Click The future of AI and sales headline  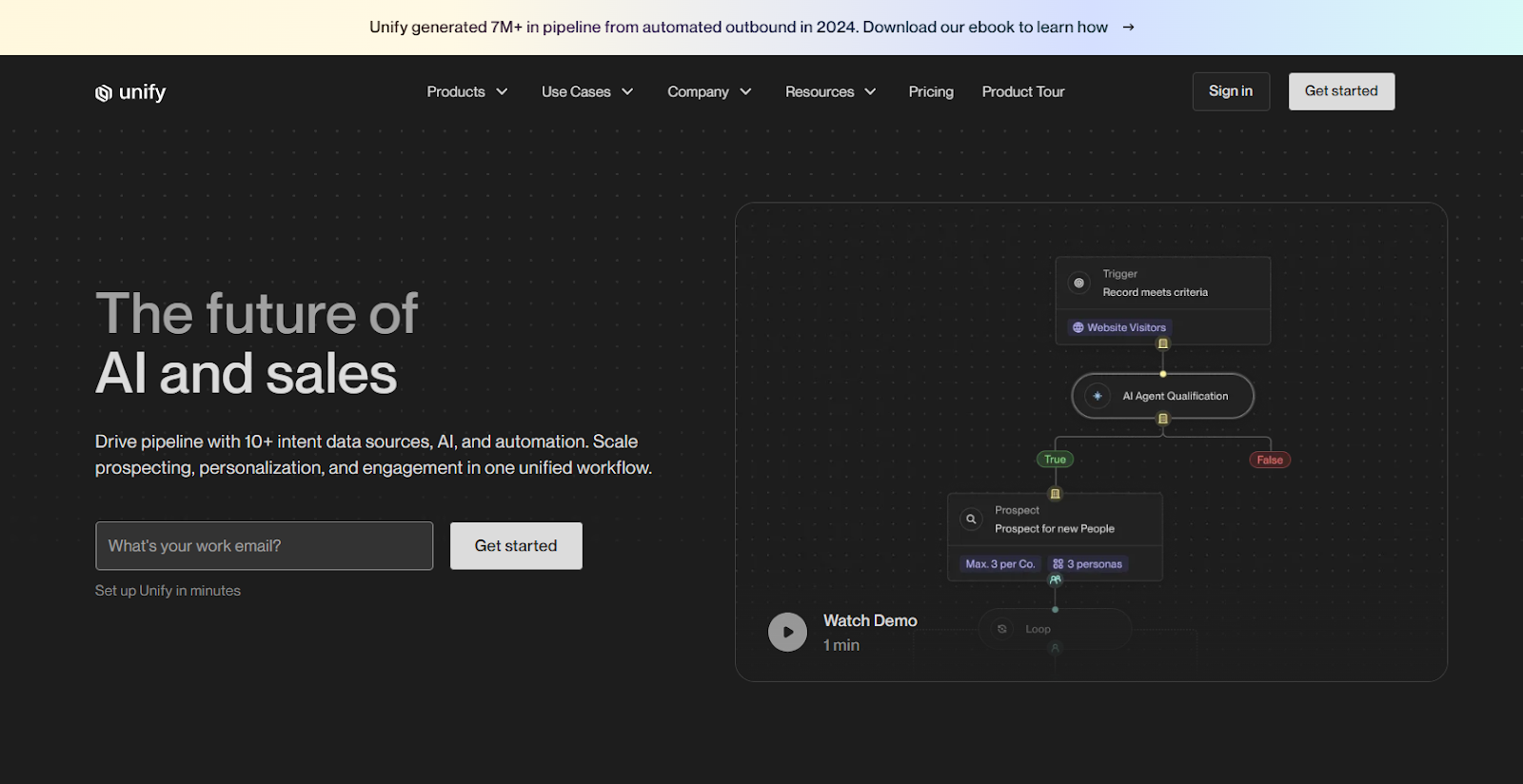(257, 343)
